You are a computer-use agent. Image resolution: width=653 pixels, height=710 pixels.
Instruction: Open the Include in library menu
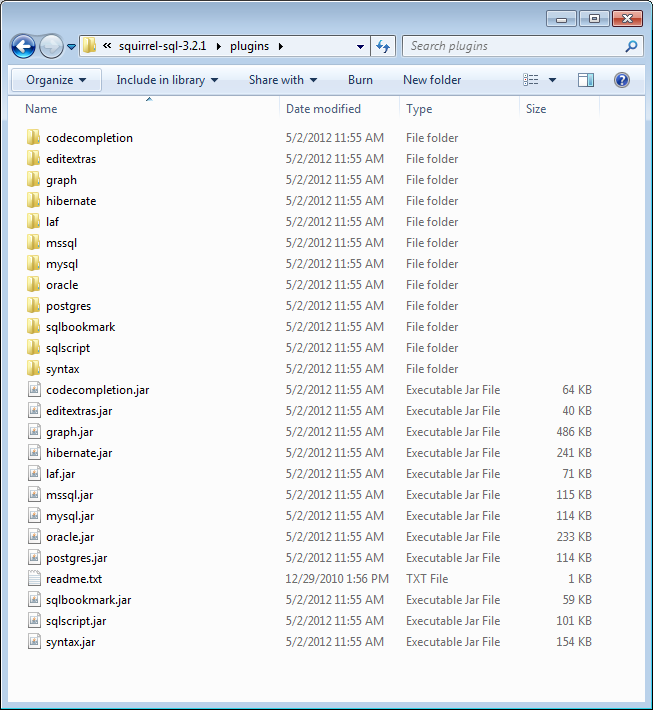[x=167, y=80]
